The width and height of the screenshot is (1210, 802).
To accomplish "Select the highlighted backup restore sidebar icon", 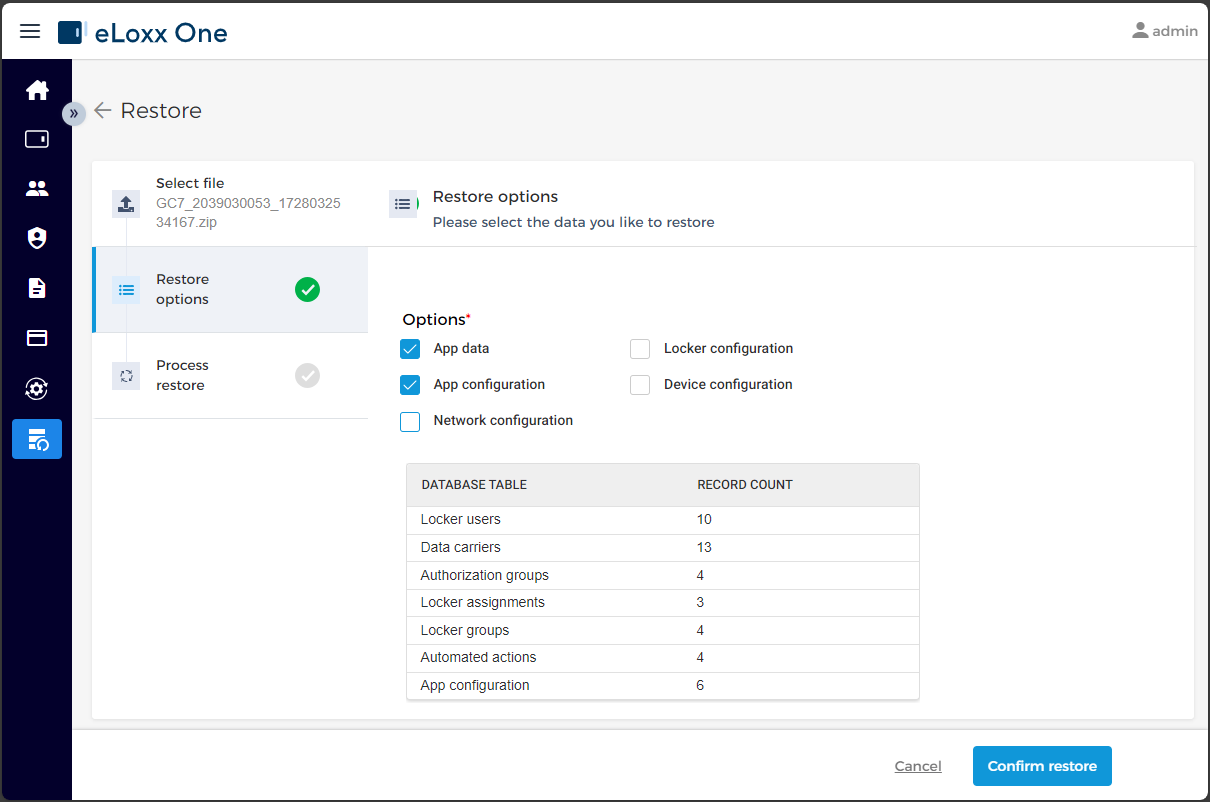I will click(x=37, y=439).
